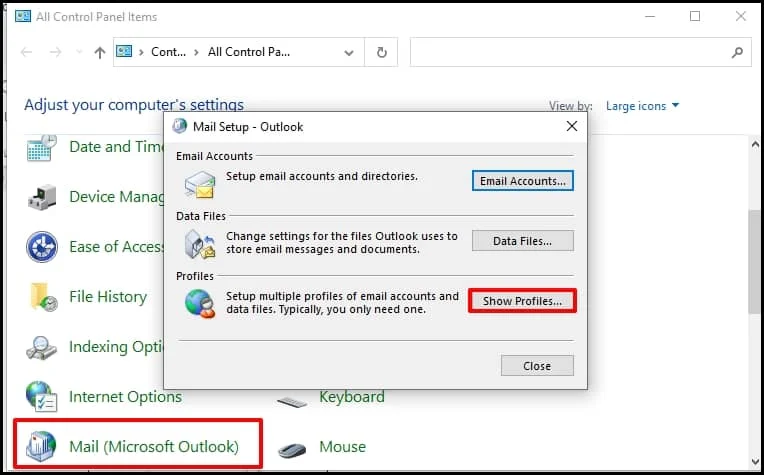Open recent locations dropdown arrow
The width and height of the screenshot is (764, 475).
(x=79, y=52)
